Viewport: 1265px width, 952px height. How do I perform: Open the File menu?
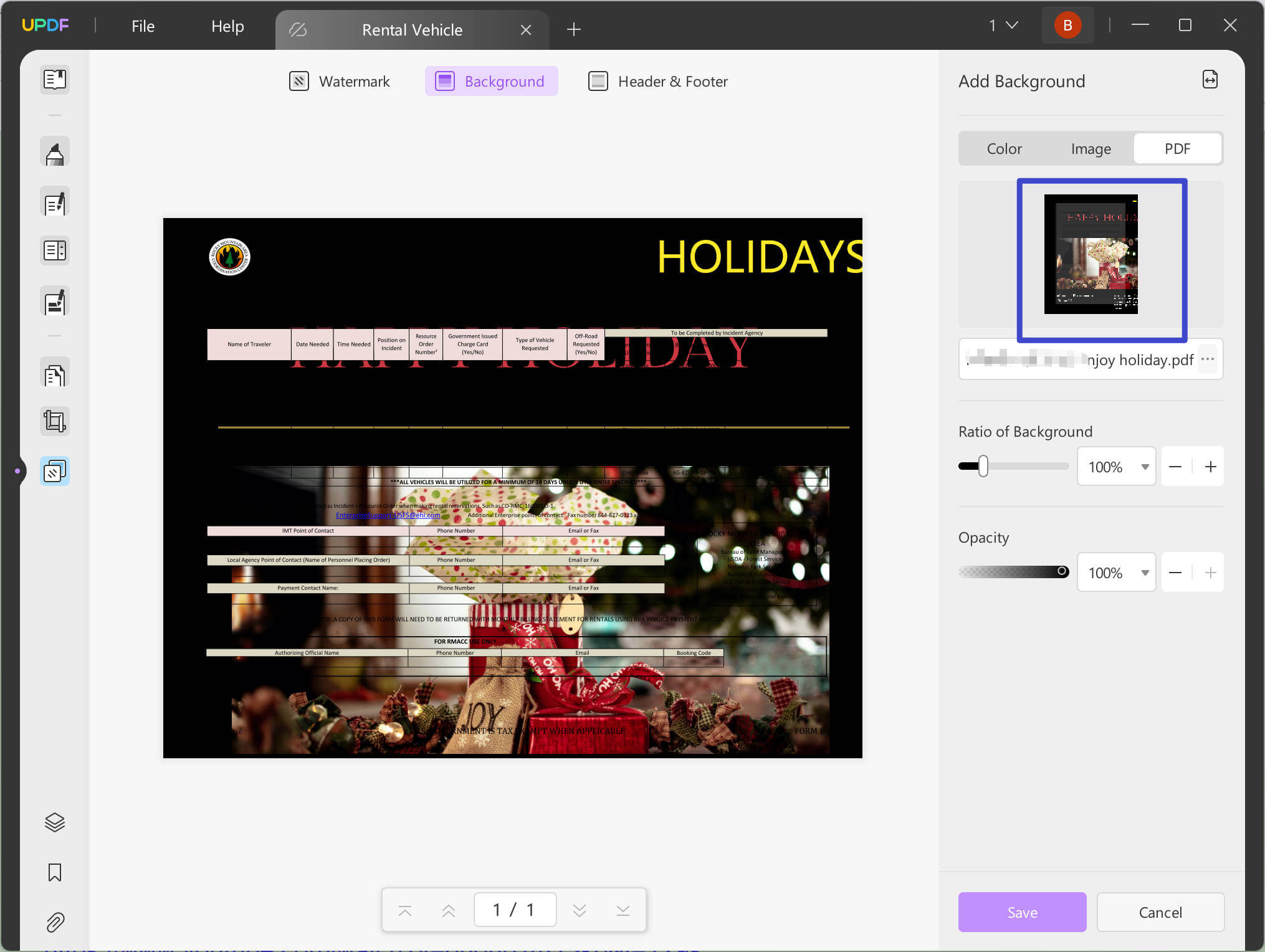(142, 26)
